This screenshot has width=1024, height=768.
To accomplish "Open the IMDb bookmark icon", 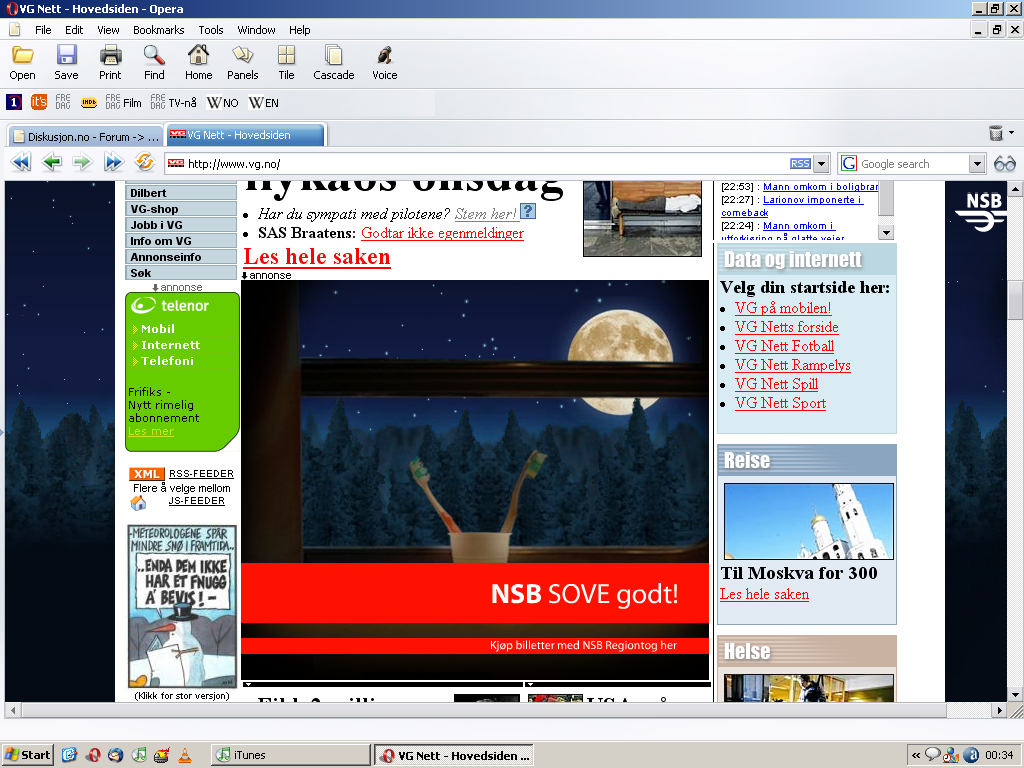I will click(x=89, y=103).
